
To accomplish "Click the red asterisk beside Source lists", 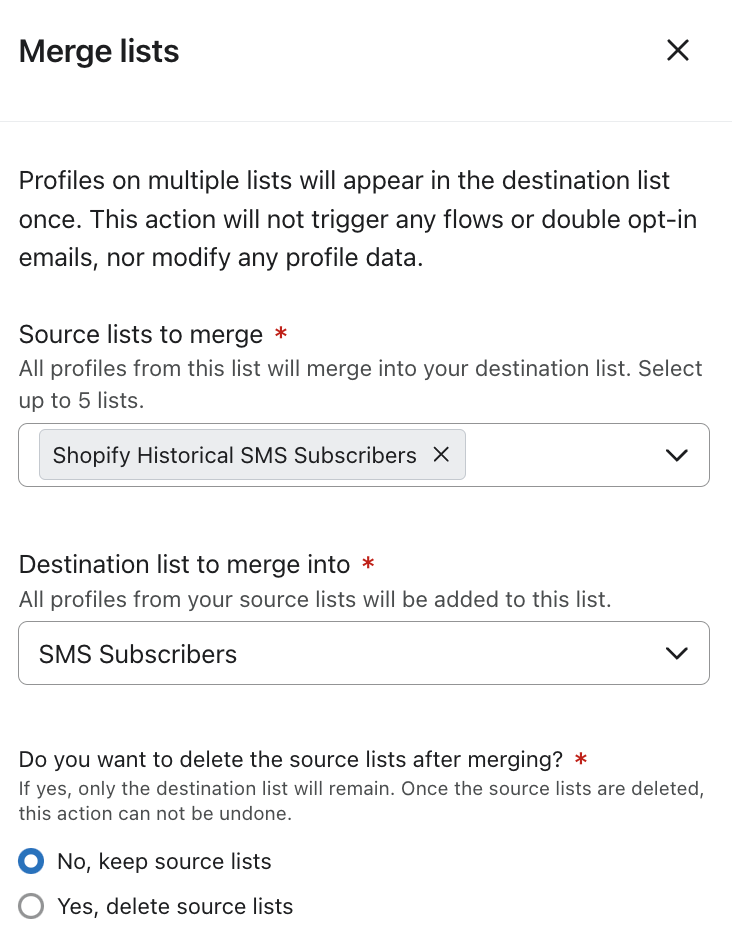I will [281, 334].
